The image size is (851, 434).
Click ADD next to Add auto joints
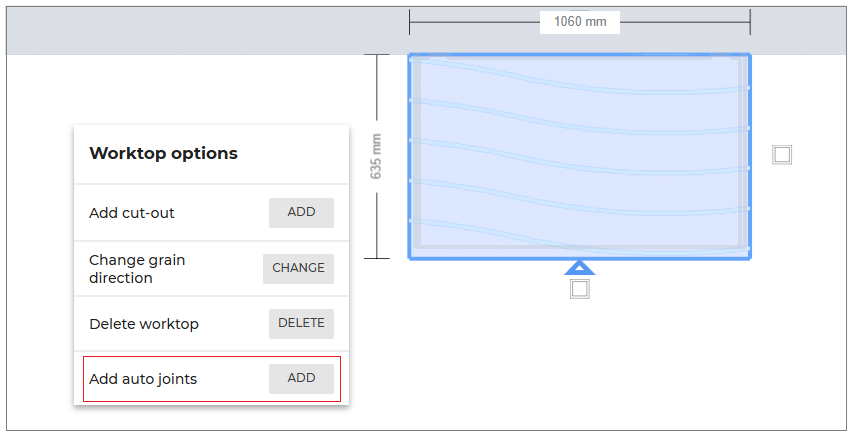301,378
